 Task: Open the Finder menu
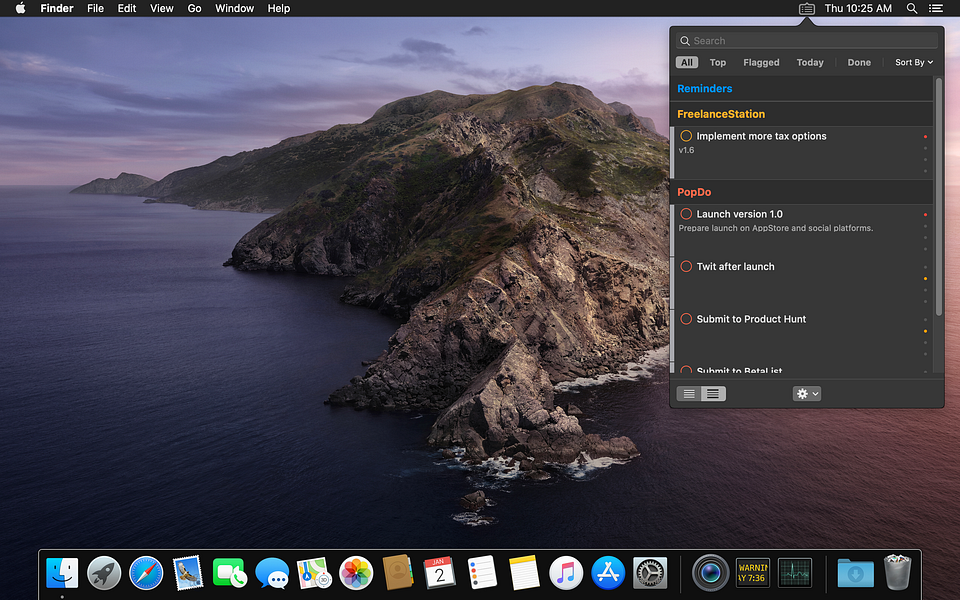[x=57, y=8]
